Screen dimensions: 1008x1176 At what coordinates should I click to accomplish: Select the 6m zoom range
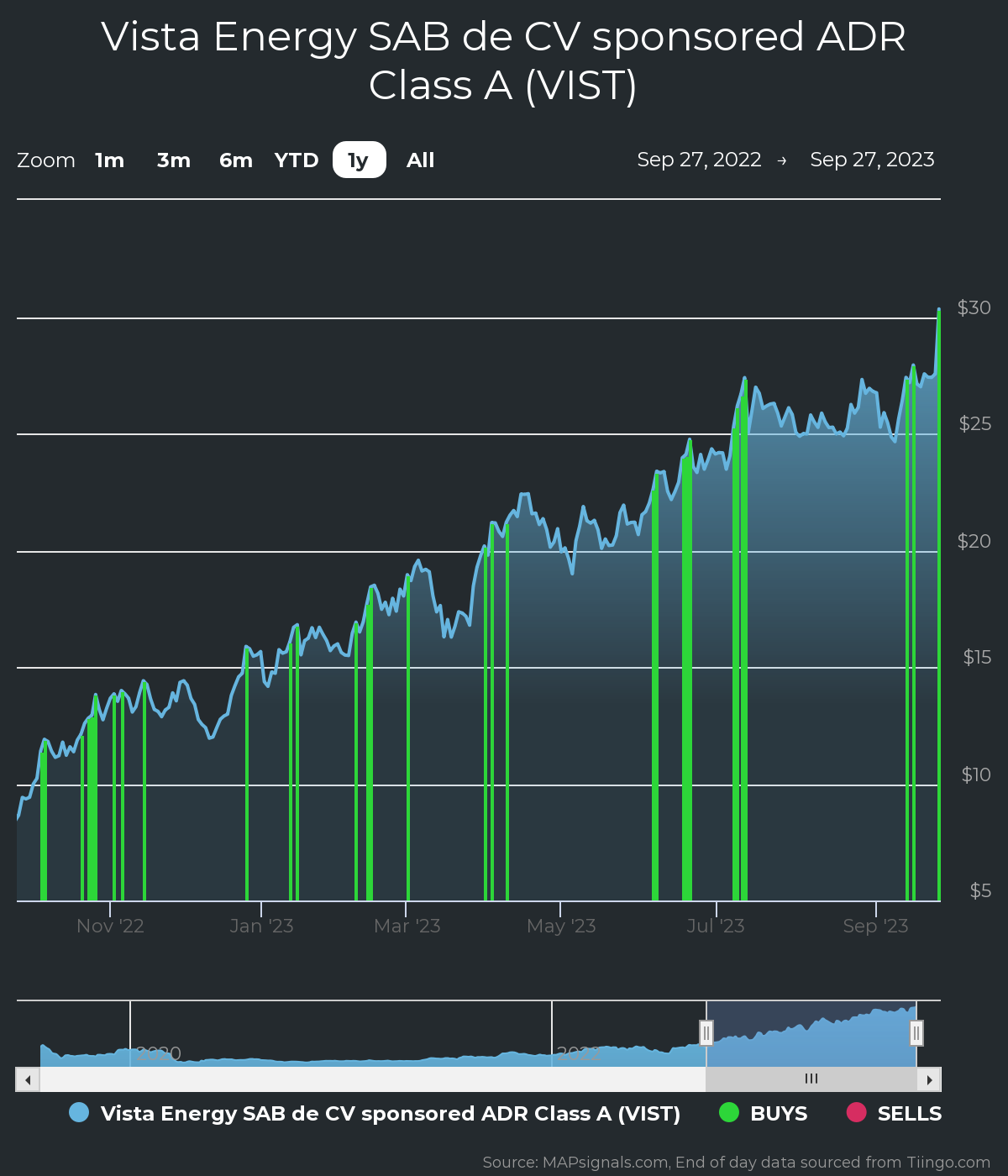236,160
